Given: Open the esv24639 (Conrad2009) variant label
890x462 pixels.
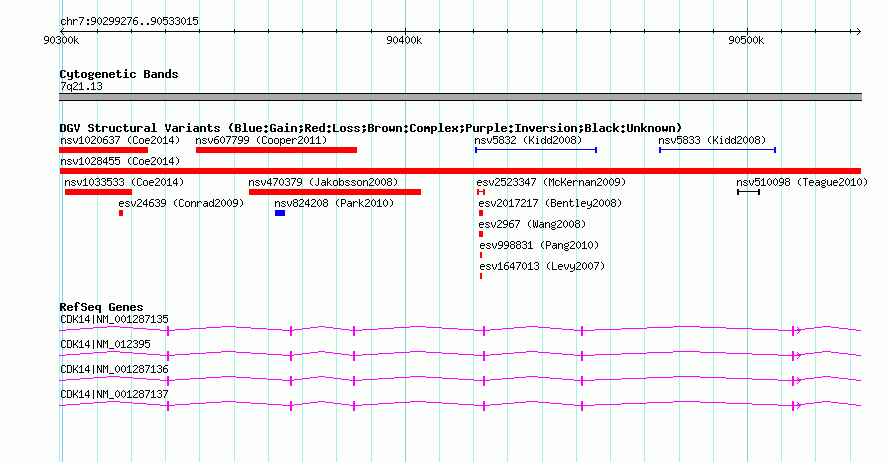Looking at the screenshot, I should tap(181, 203).
